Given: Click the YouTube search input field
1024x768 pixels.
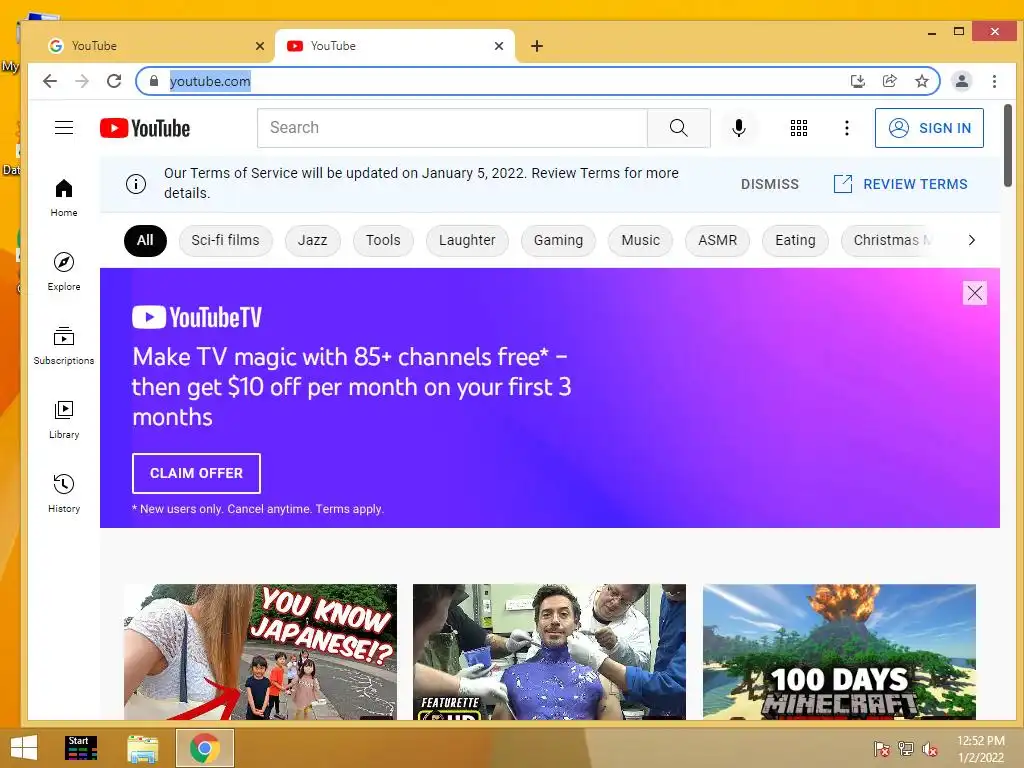Looking at the screenshot, I should 452,128.
